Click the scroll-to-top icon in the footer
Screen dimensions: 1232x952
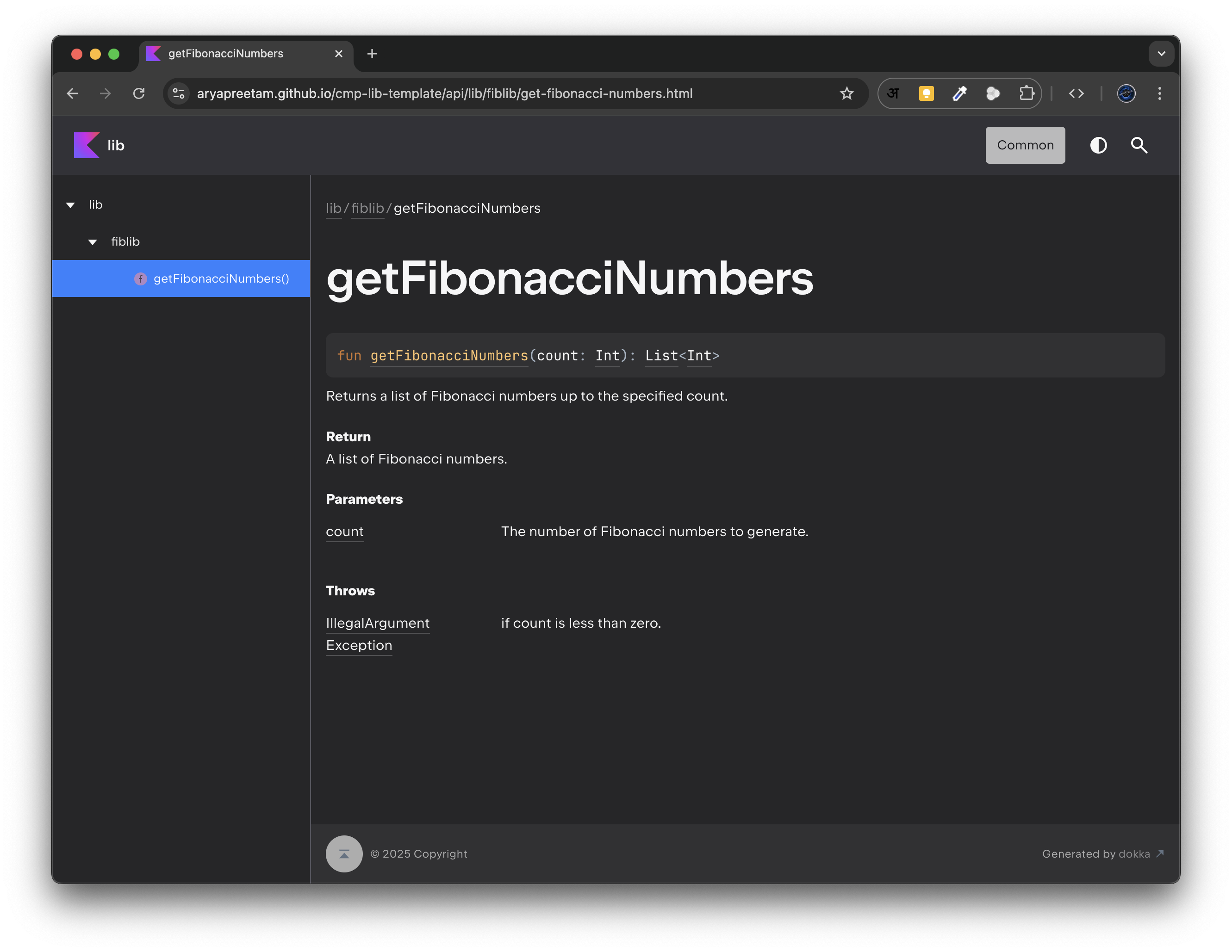coord(344,853)
